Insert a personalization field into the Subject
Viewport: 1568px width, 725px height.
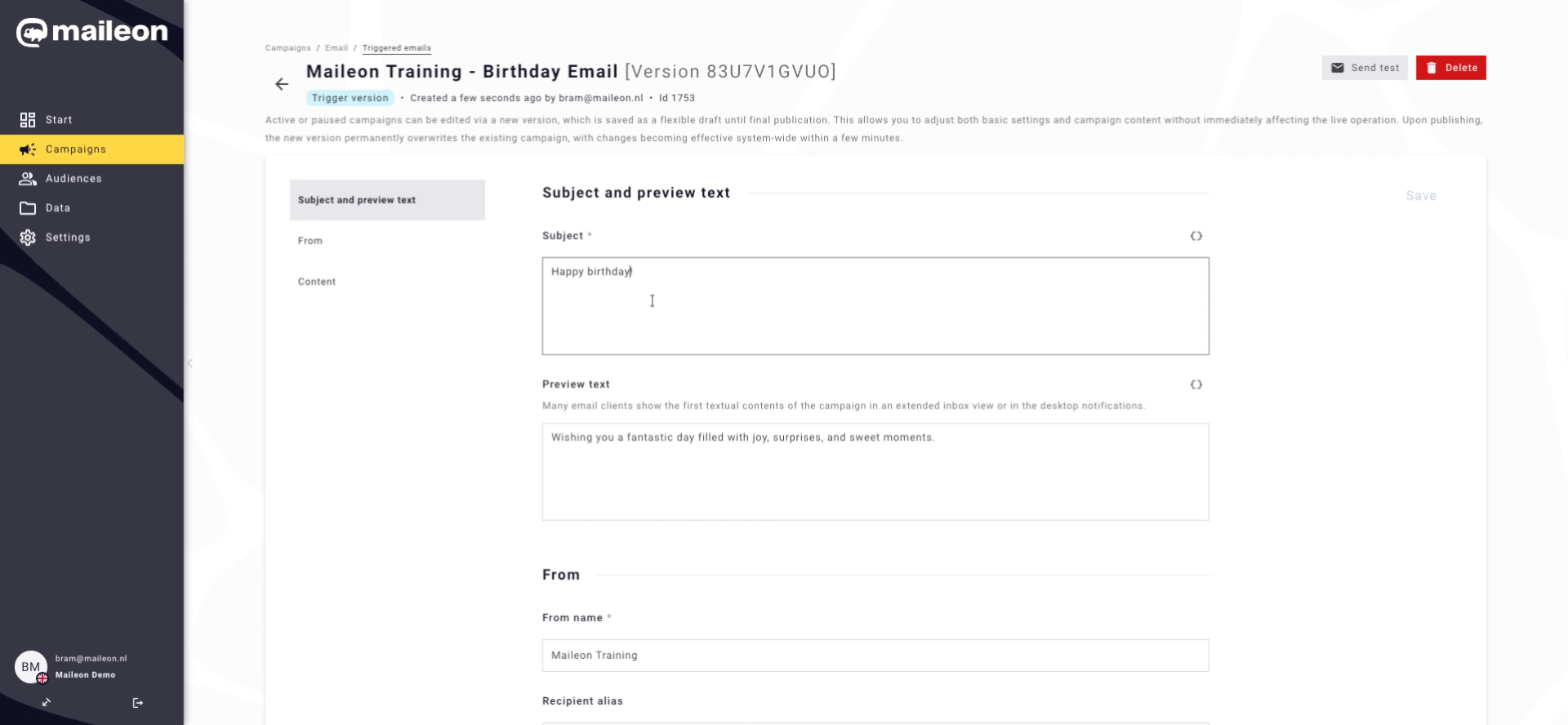point(1196,236)
